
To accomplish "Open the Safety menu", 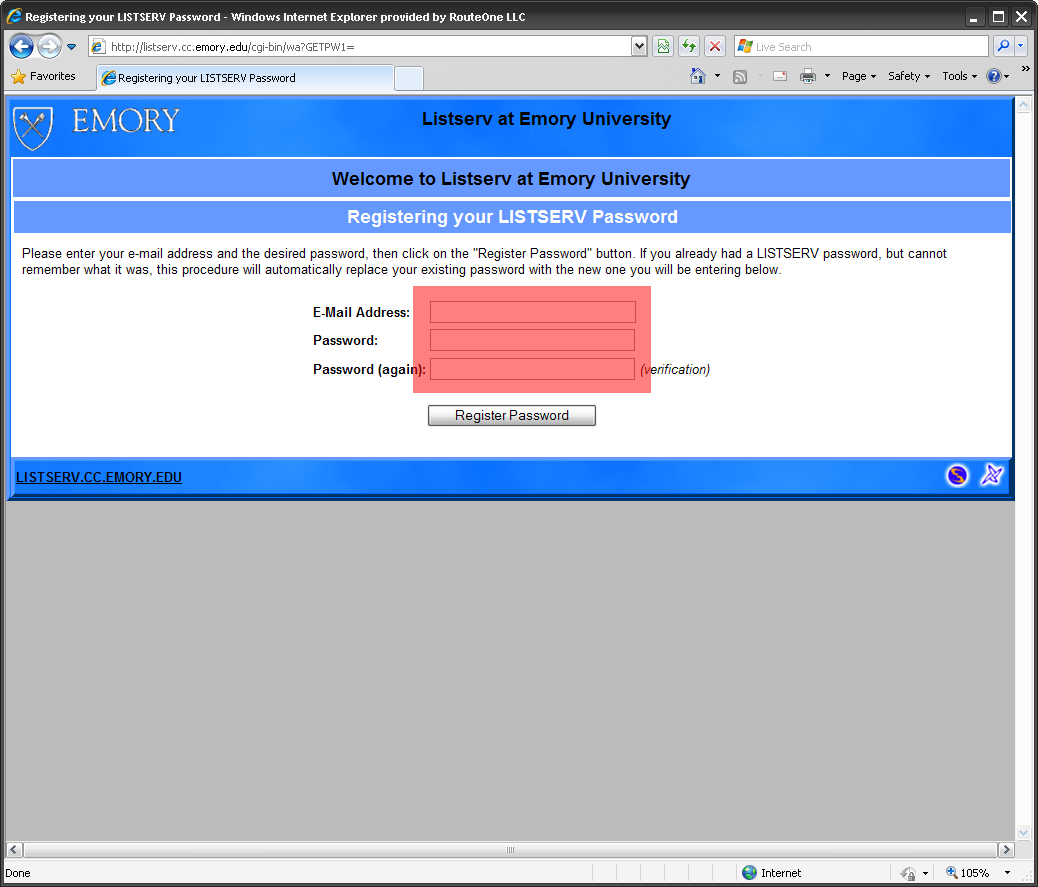I will [x=909, y=76].
